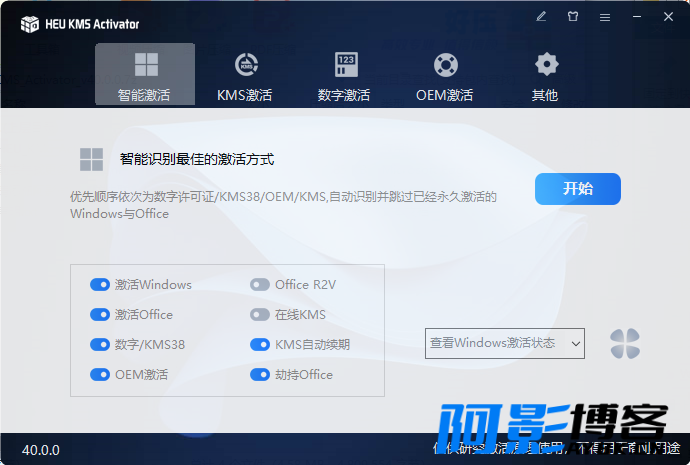Open the pencil edit icon in title bar

pyautogui.click(x=541, y=17)
